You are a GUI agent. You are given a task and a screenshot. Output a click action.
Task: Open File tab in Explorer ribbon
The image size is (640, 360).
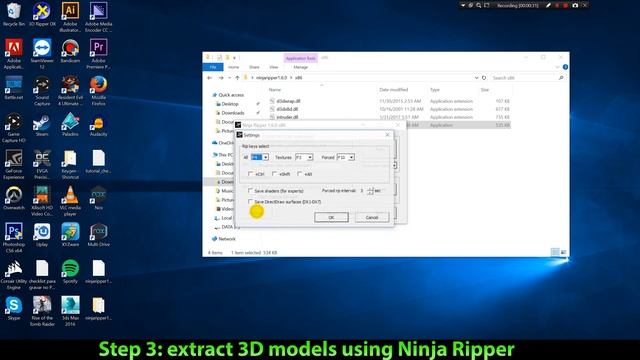pos(213,67)
